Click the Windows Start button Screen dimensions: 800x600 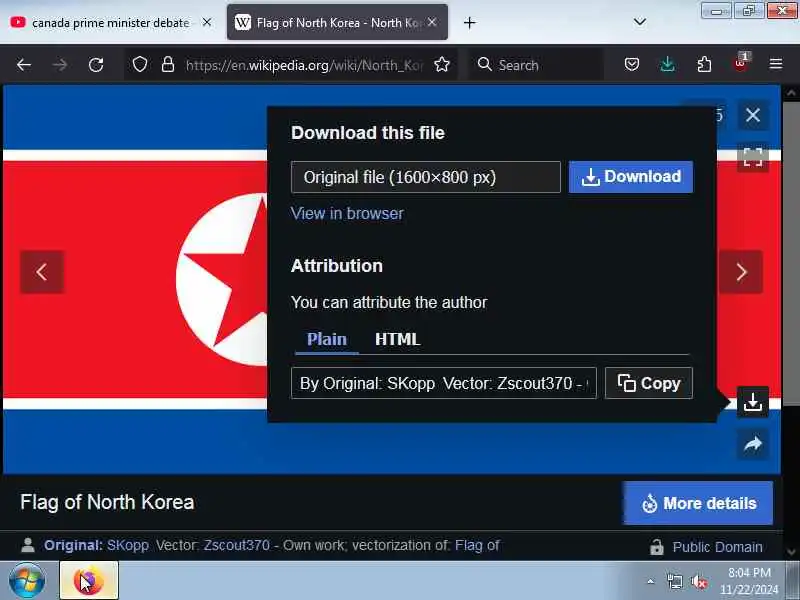pos(27,581)
